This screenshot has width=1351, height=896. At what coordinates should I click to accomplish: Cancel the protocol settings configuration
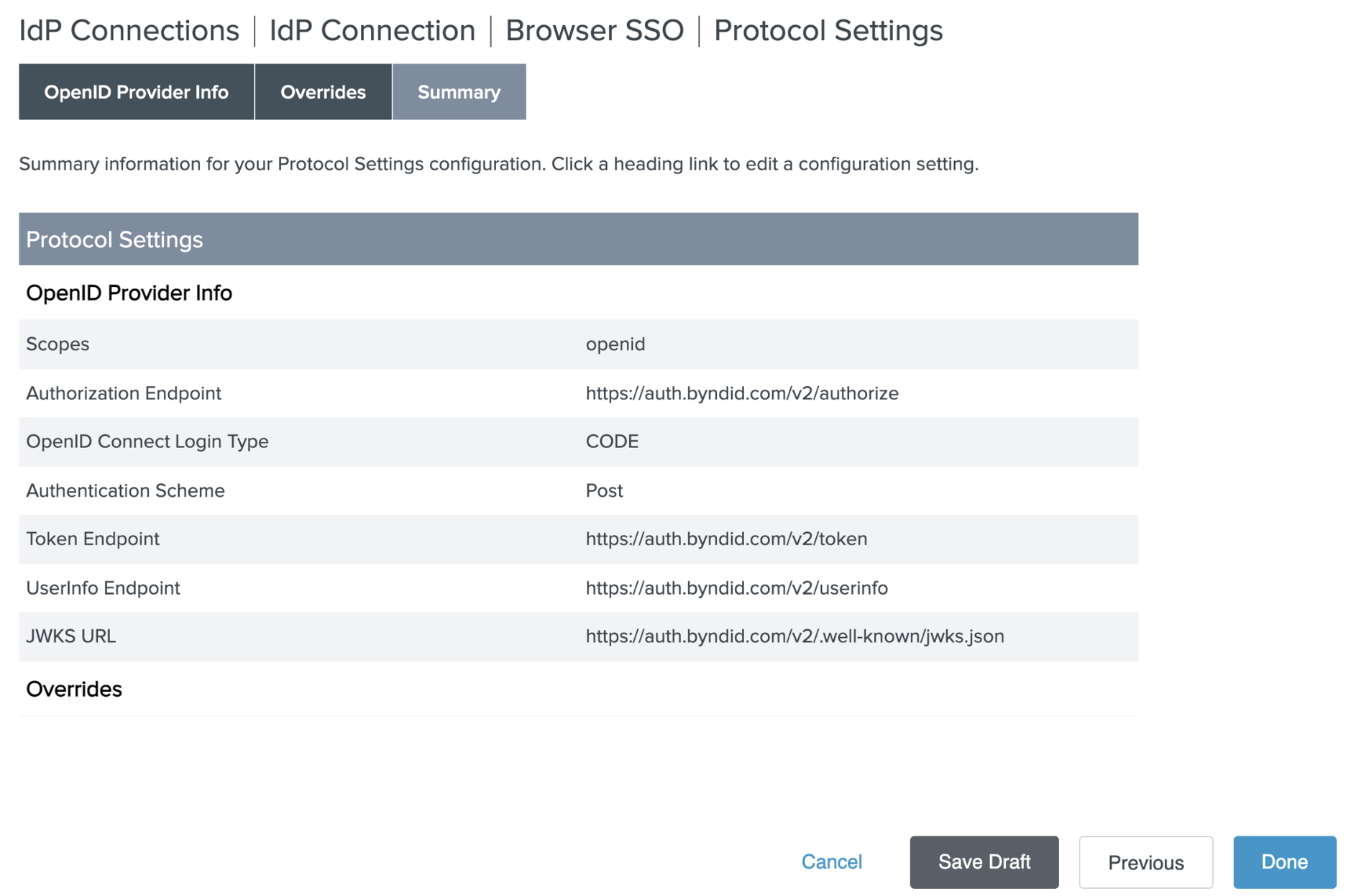click(x=831, y=861)
